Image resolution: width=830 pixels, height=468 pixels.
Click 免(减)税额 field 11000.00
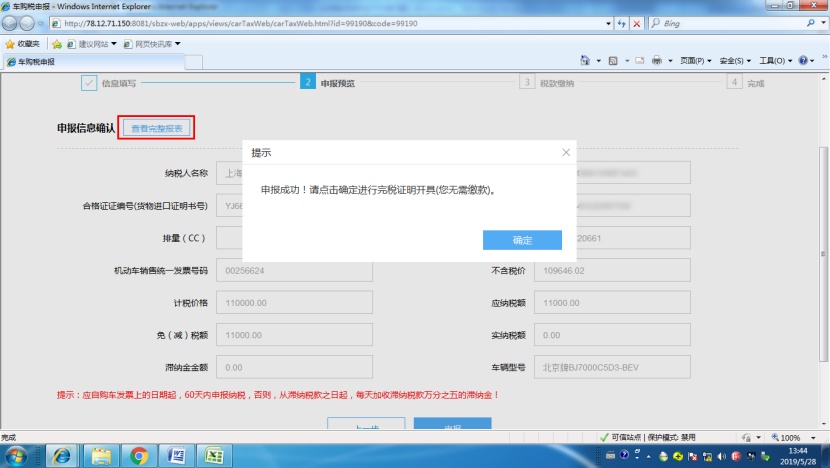click(x=294, y=335)
